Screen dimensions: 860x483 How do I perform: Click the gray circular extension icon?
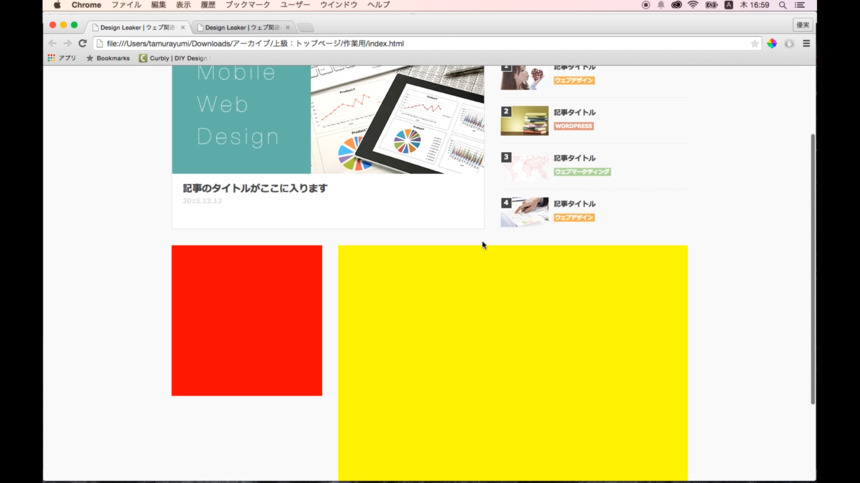[789, 43]
